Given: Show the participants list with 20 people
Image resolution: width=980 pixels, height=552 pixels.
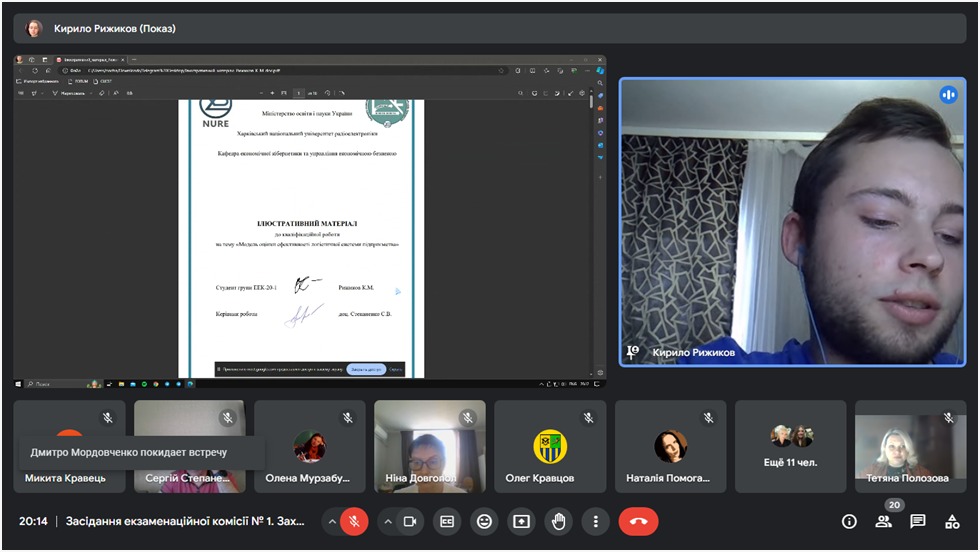Looking at the screenshot, I should pos(883,521).
